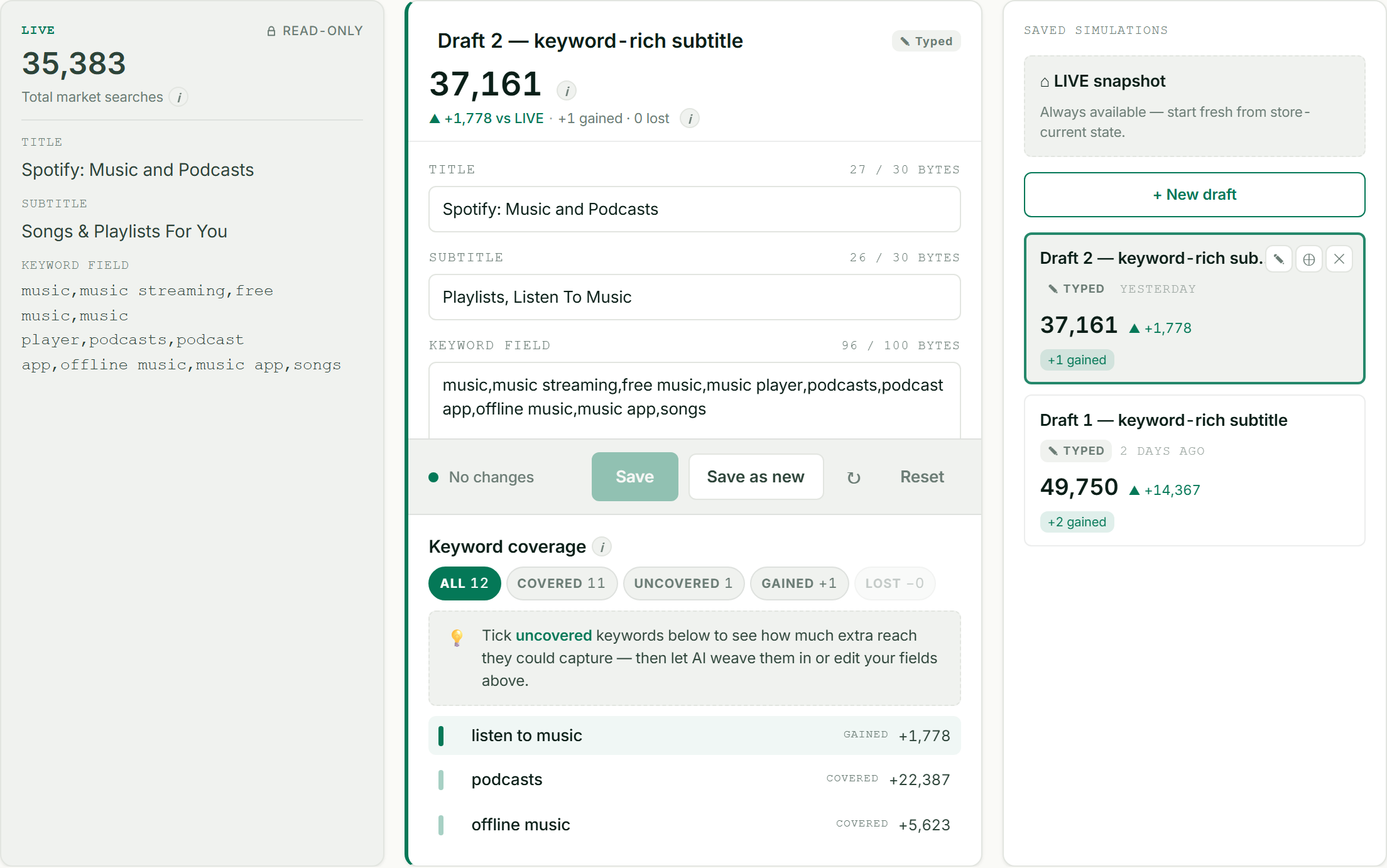
Task: Click the Subtitle input field
Action: click(x=694, y=297)
